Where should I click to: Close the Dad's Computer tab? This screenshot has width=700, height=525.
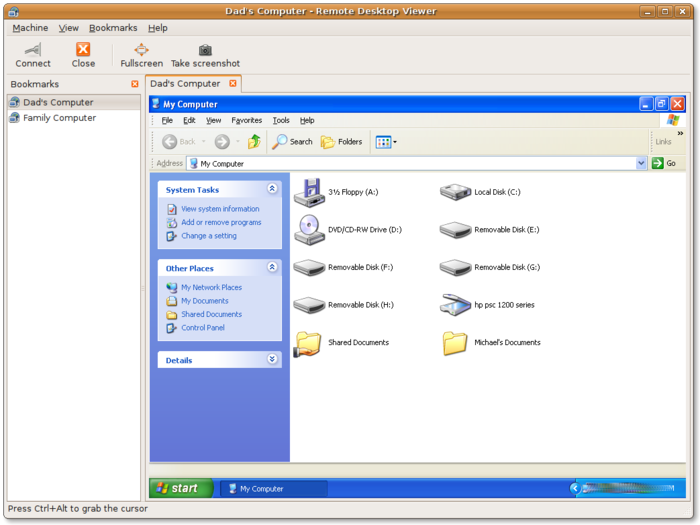pos(233,84)
